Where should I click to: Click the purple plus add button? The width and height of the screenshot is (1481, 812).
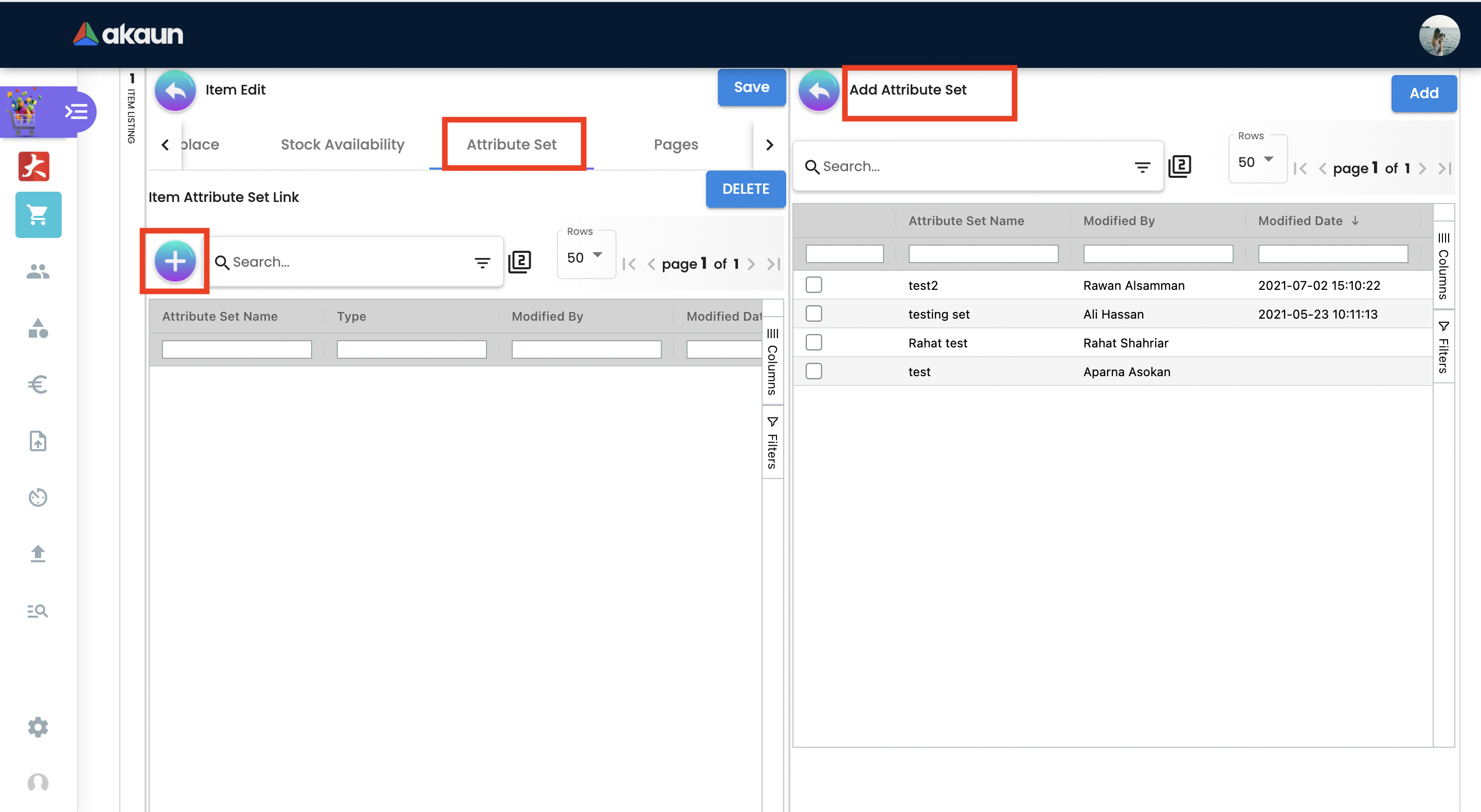point(175,262)
